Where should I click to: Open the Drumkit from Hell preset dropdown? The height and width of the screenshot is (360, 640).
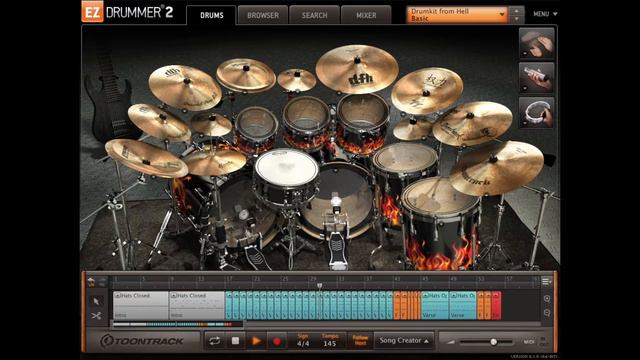[457, 15]
